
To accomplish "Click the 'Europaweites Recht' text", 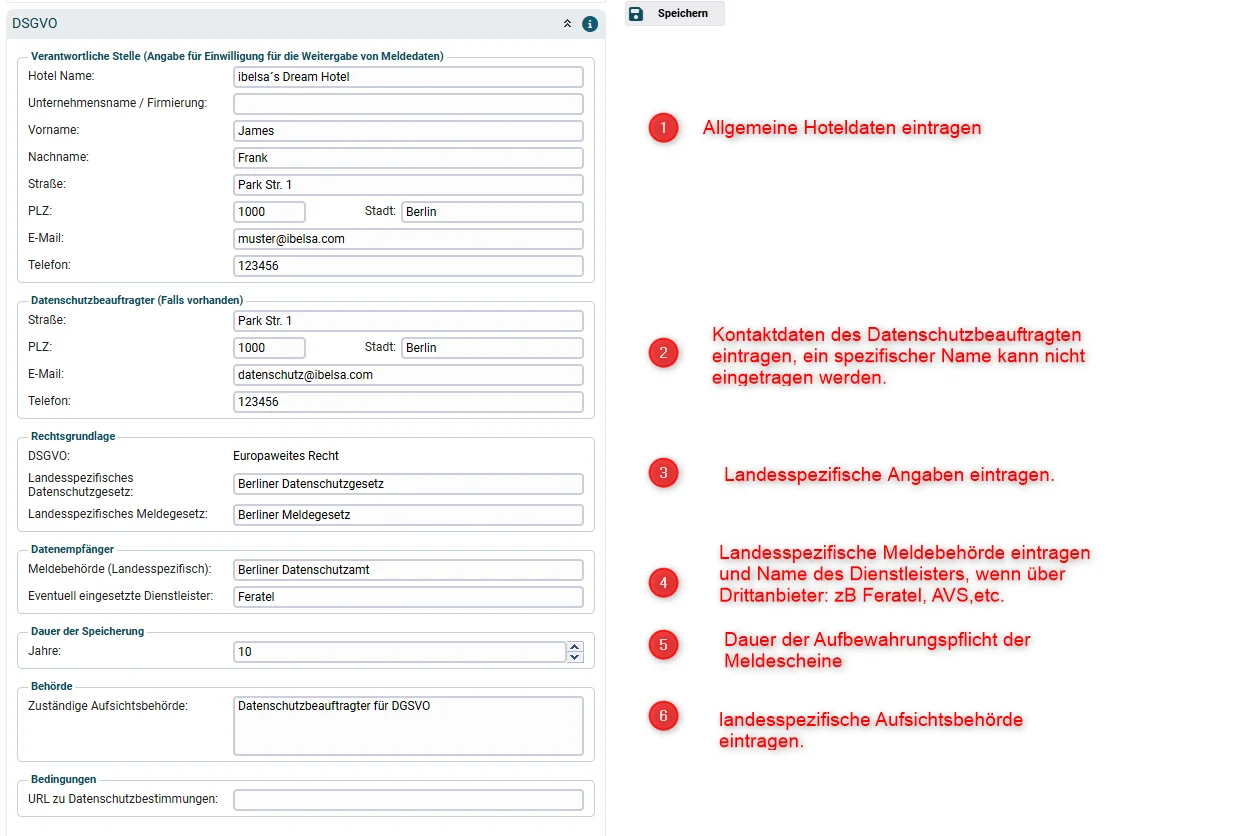I will pyautogui.click(x=286, y=456).
